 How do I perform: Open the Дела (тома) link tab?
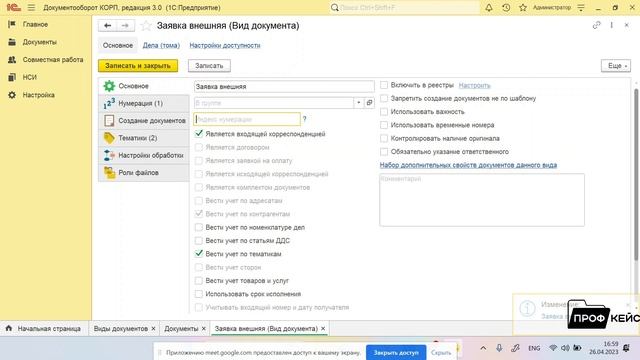click(161, 45)
